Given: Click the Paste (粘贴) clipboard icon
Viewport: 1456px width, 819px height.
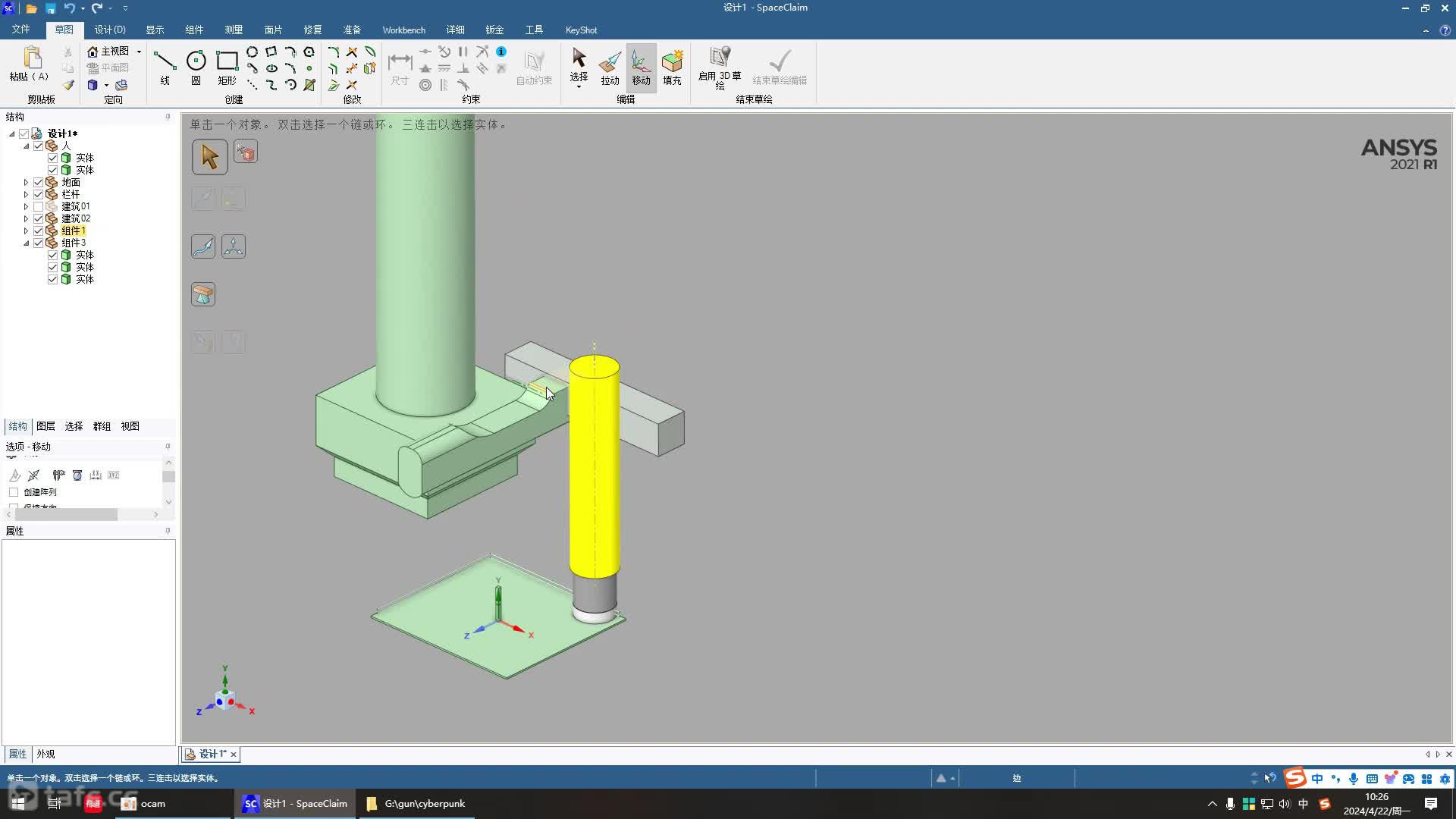Looking at the screenshot, I should (x=31, y=58).
